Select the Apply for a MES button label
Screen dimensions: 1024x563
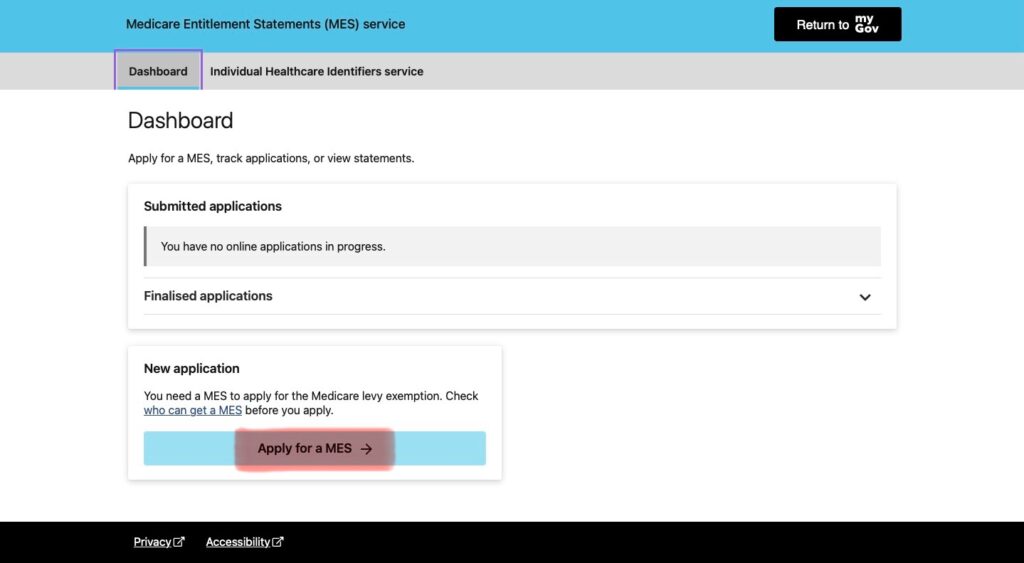[304, 449]
